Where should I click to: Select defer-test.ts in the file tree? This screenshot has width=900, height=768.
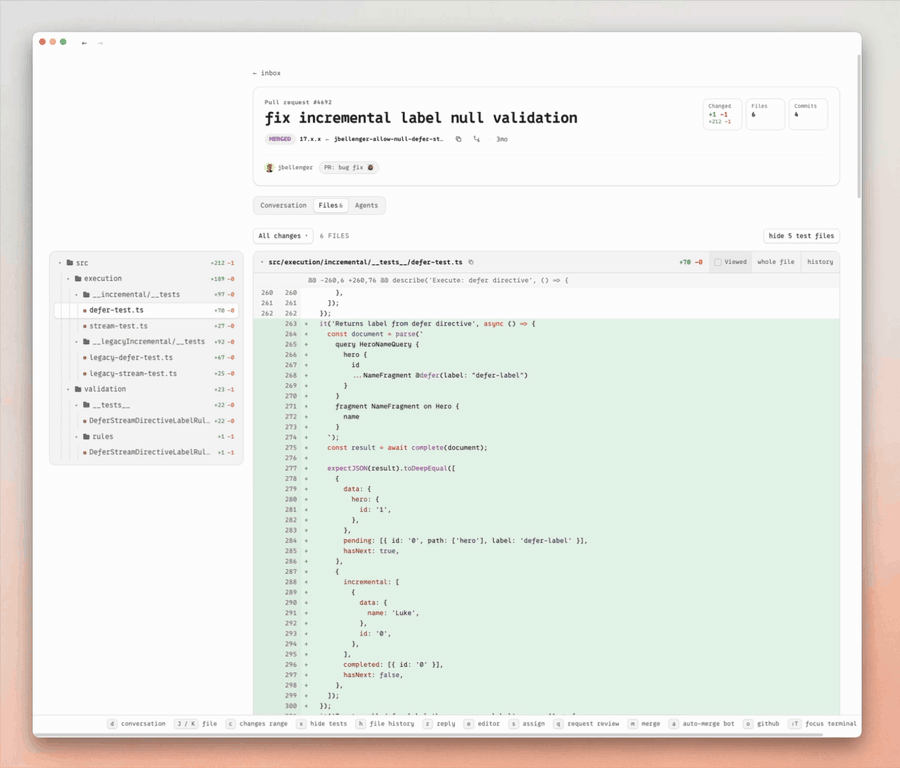(146, 310)
